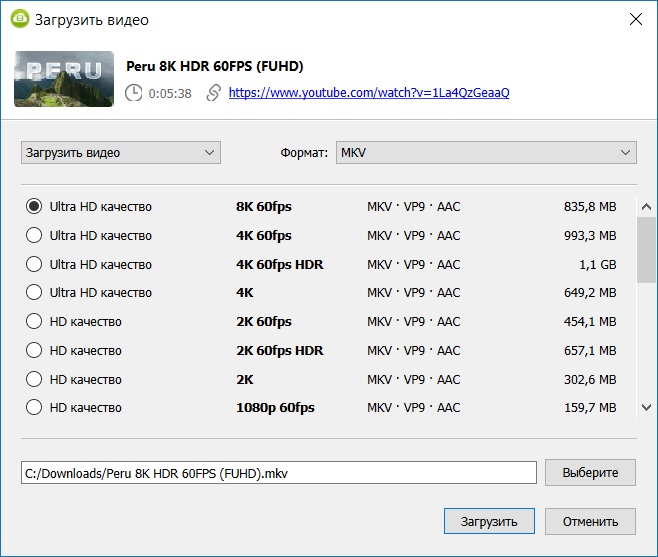Click the clock duration icon
This screenshot has height=557, width=658.
coord(134,93)
